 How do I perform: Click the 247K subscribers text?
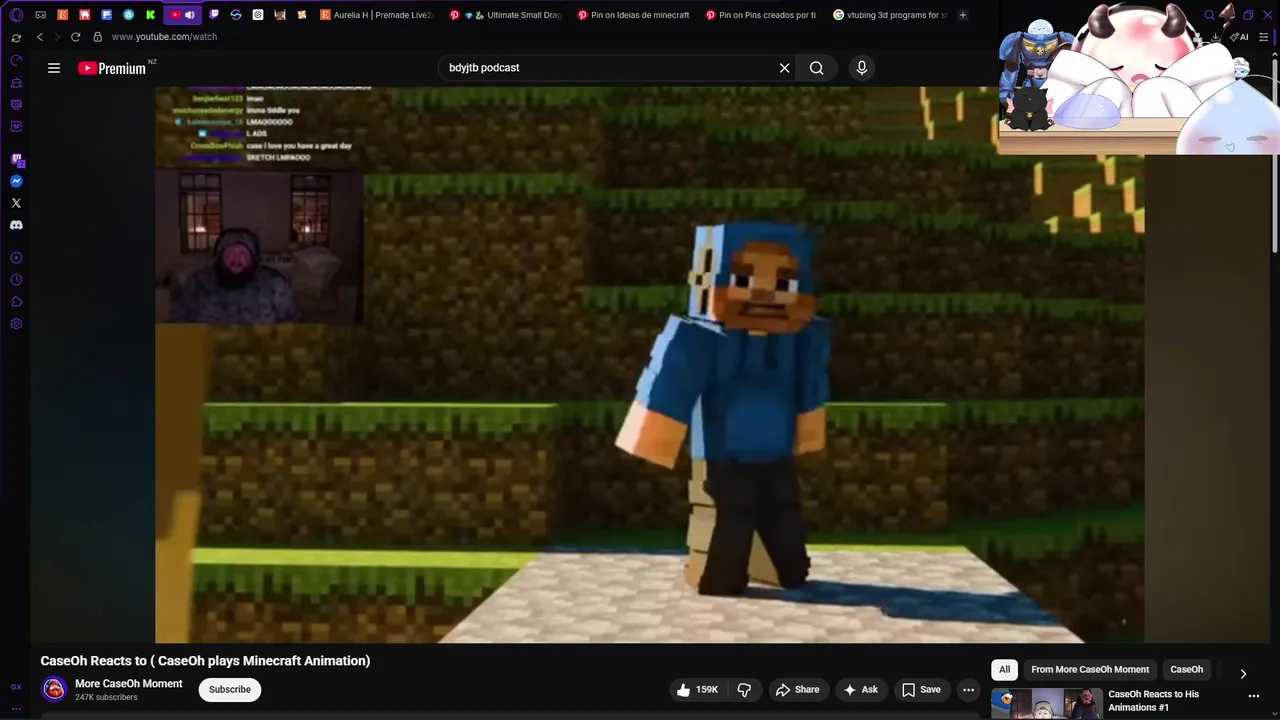(x=106, y=697)
